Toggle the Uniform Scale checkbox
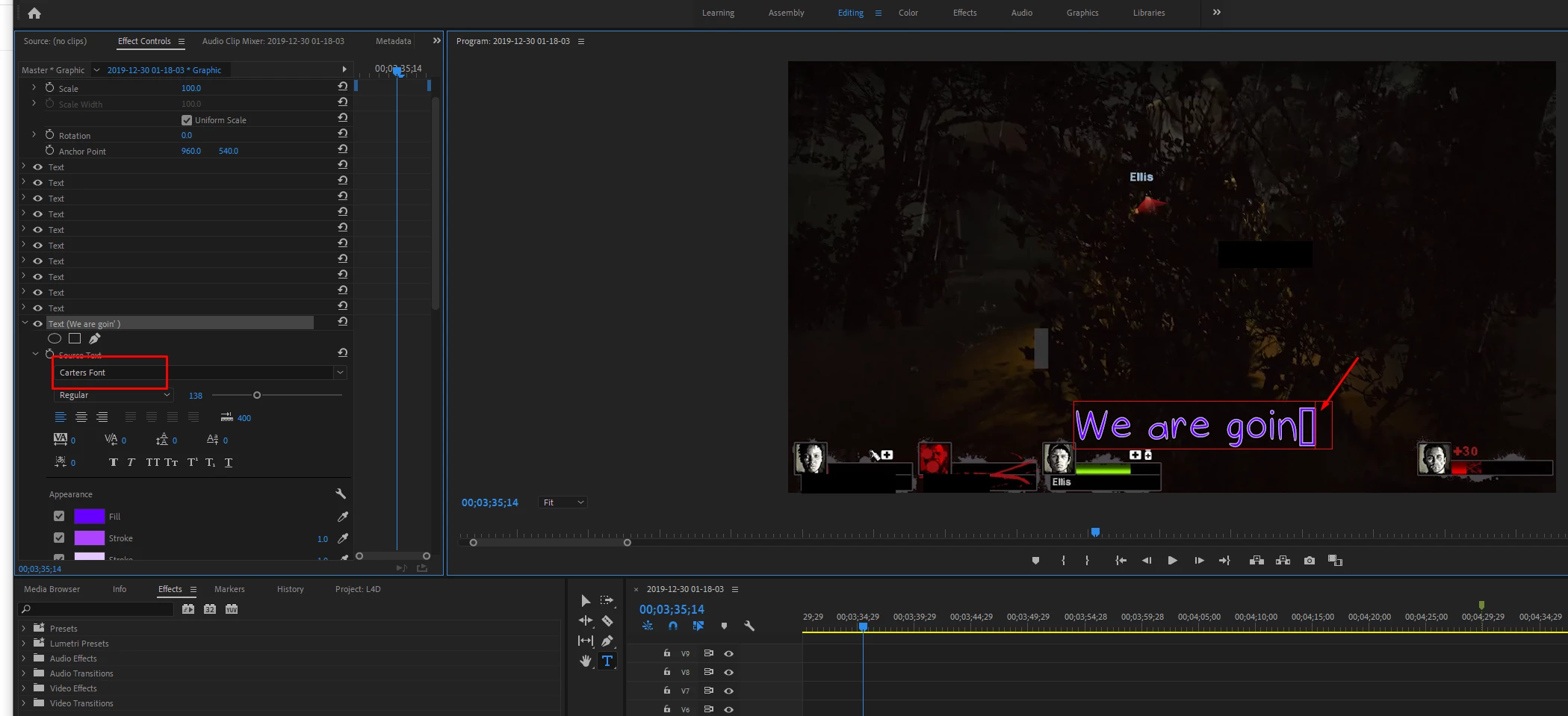Image resolution: width=1568 pixels, height=716 pixels. (187, 120)
